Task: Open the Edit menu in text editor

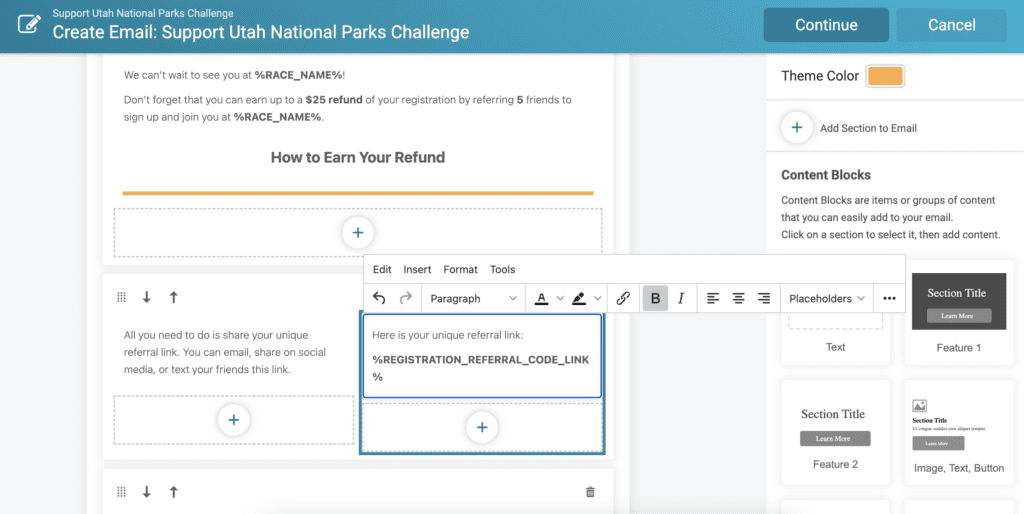Action: tap(382, 269)
